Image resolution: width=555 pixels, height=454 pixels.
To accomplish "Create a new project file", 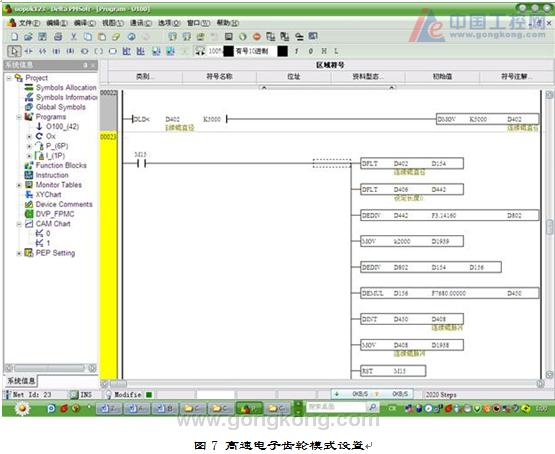I will pos(15,36).
